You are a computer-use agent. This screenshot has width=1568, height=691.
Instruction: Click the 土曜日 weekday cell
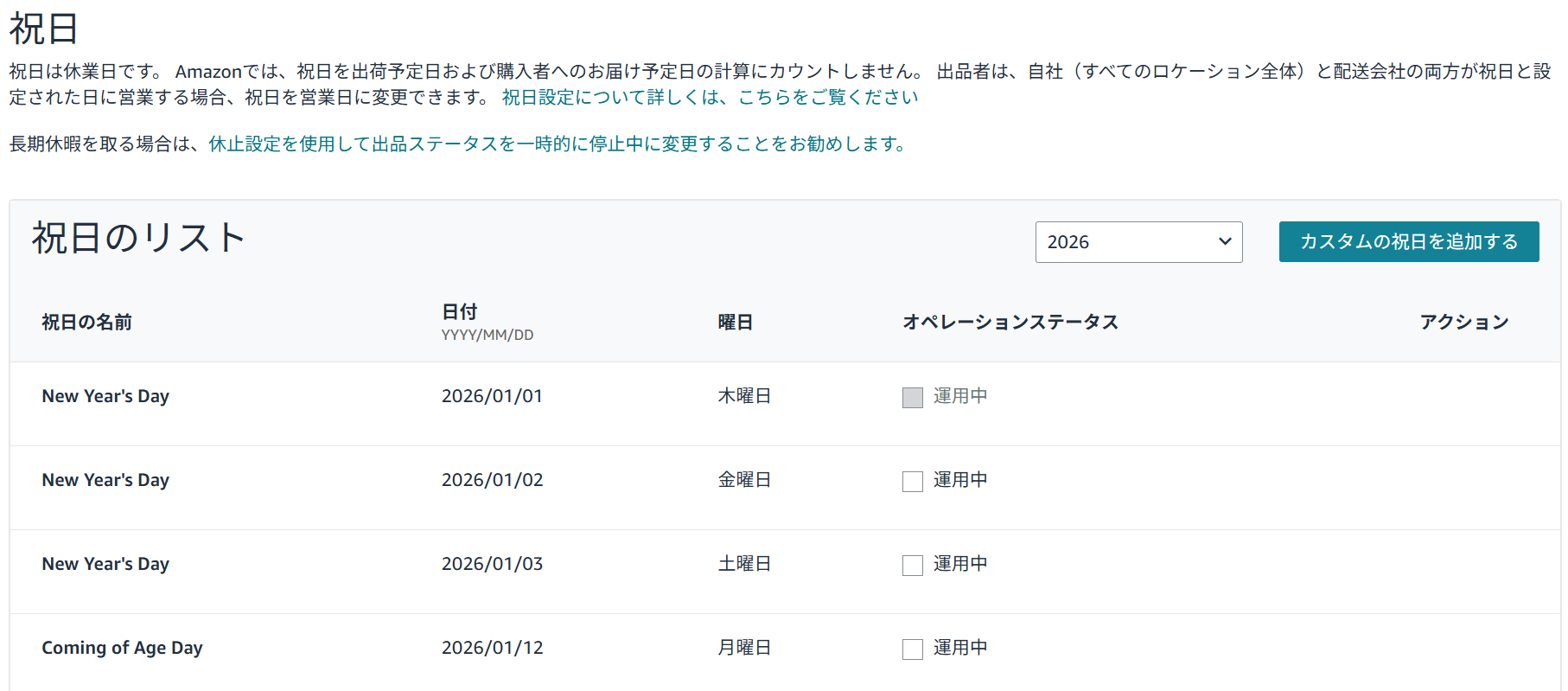pyautogui.click(x=743, y=564)
